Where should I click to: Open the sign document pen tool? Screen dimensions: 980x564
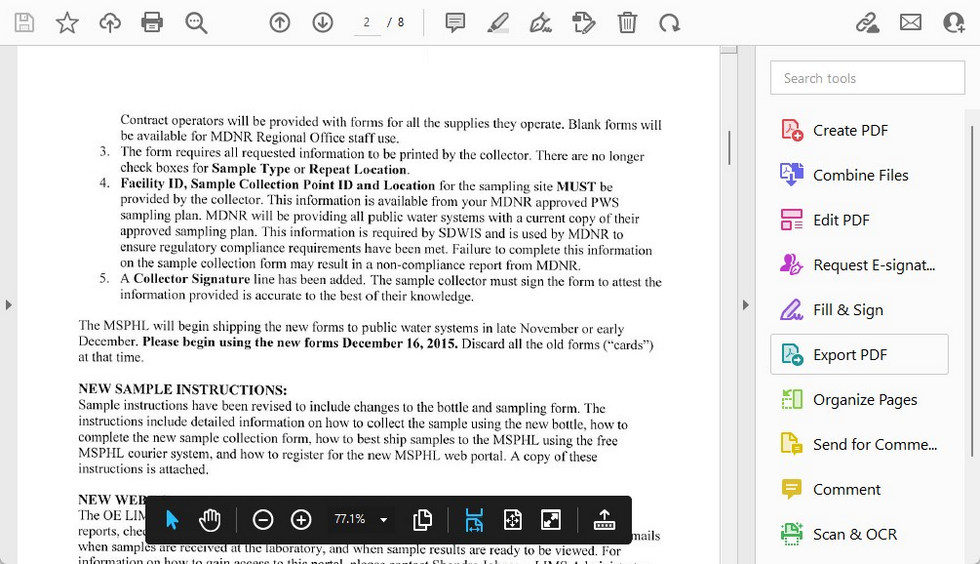click(x=541, y=23)
